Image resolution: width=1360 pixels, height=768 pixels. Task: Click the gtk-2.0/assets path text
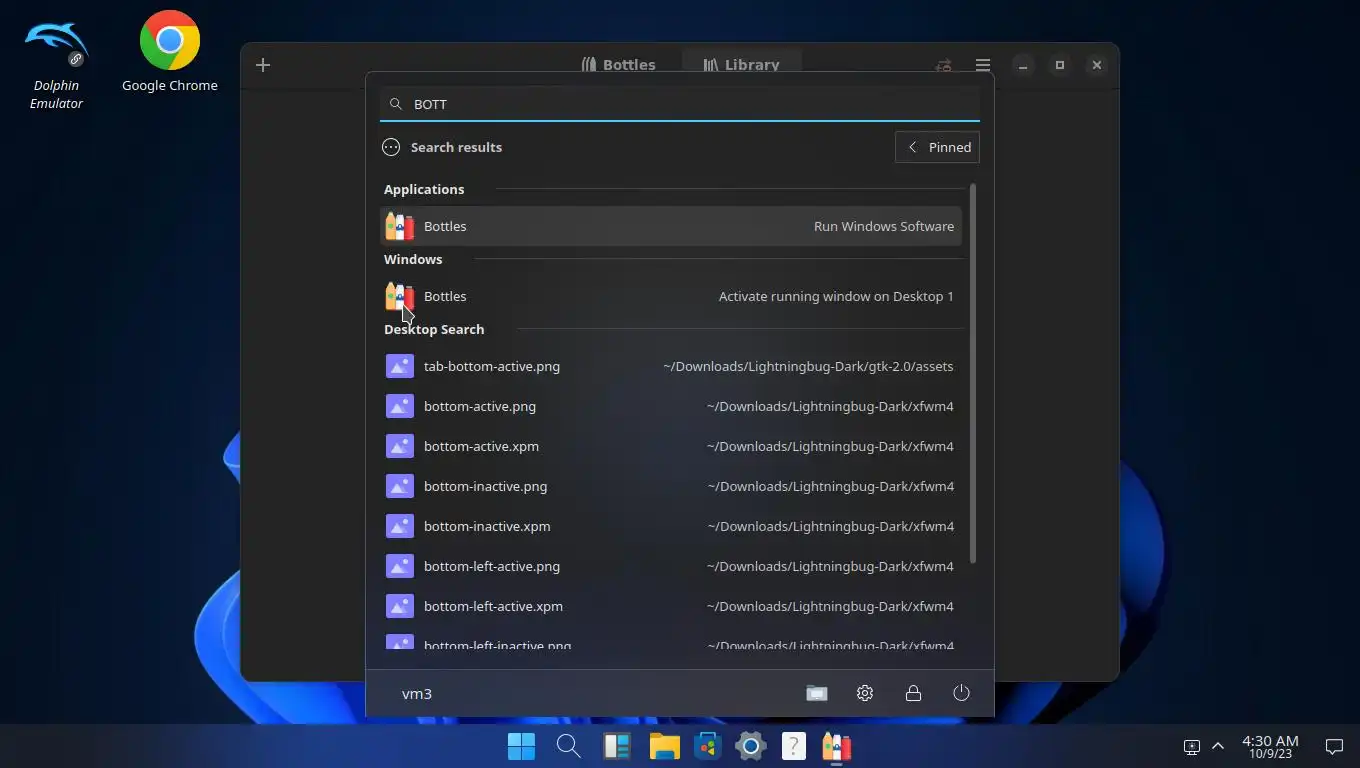(x=808, y=366)
